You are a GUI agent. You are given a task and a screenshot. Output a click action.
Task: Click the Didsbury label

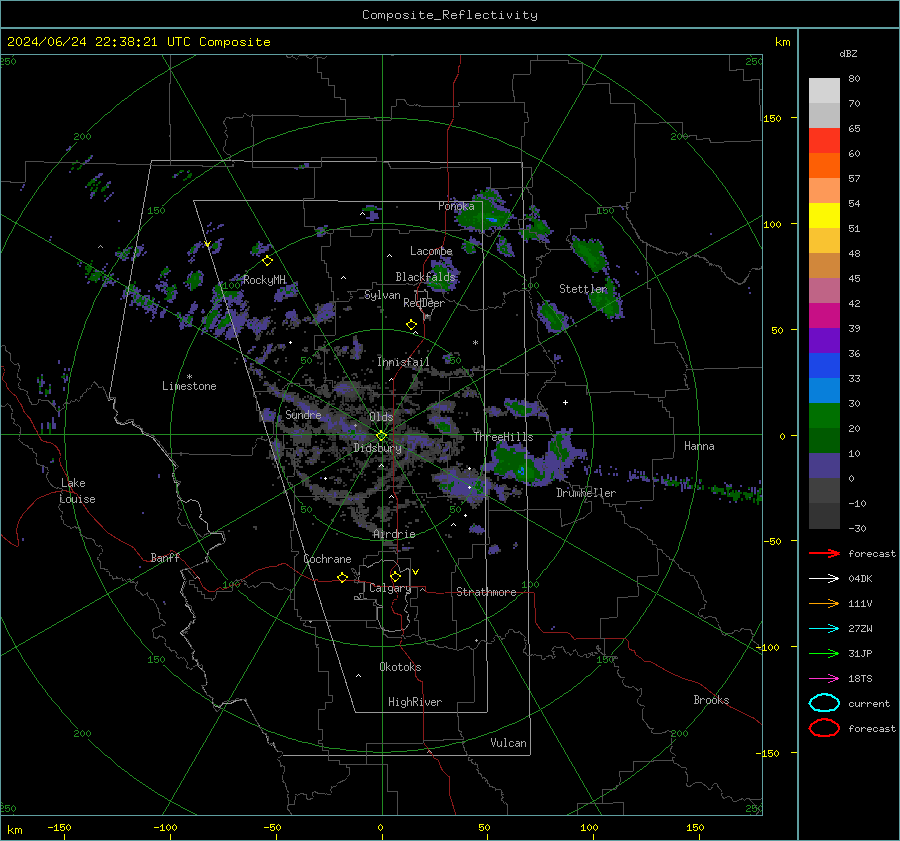tap(377, 448)
